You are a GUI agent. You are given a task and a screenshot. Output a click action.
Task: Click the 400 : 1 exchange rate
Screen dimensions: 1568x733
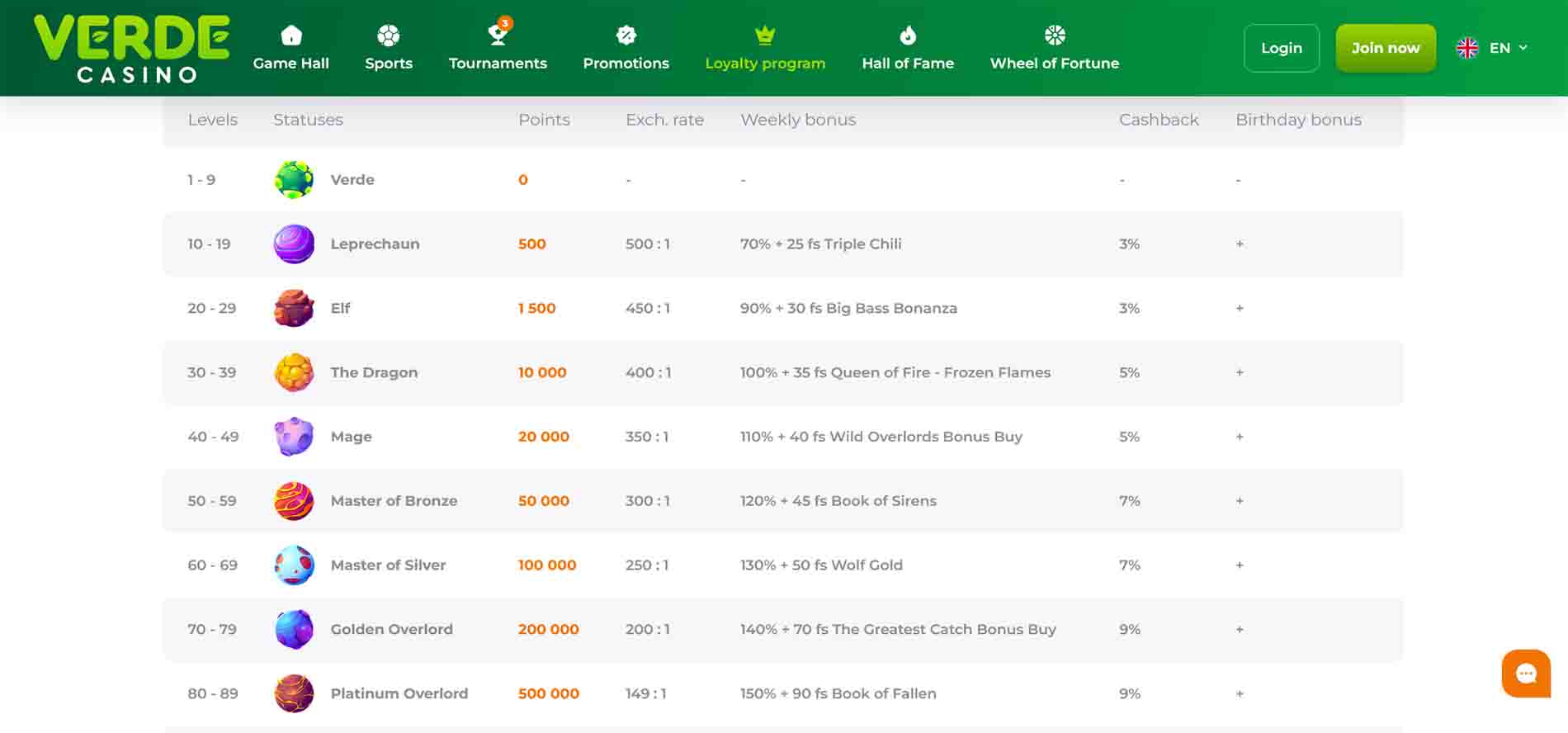[x=648, y=372]
